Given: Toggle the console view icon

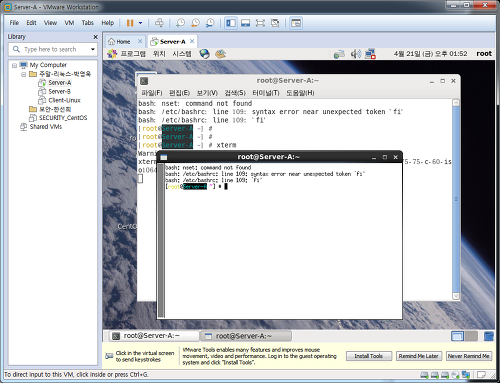Looking at the screenshot, I should point(296,23).
